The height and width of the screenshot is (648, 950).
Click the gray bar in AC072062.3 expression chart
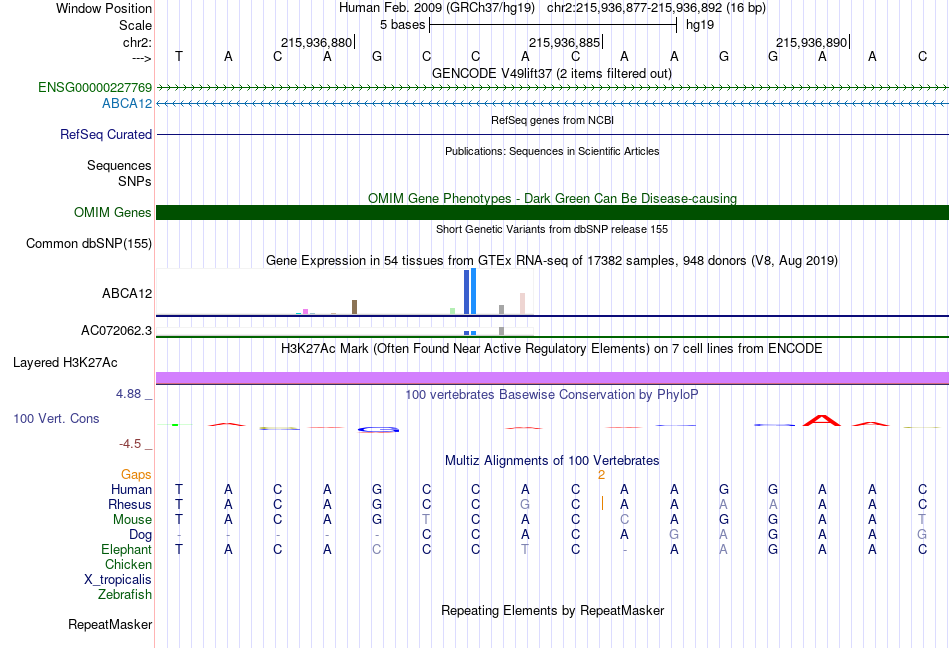point(501,331)
